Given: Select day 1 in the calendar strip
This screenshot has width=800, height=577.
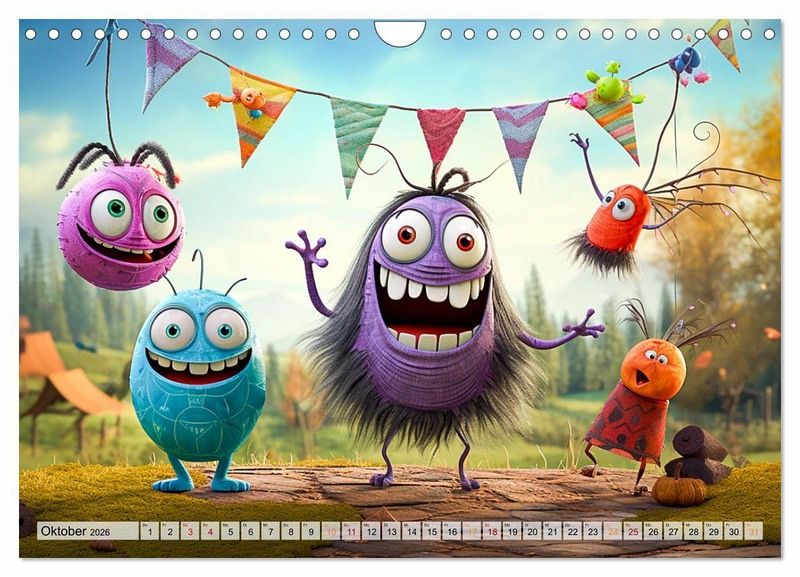Looking at the screenshot, I should tap(150, 531).
